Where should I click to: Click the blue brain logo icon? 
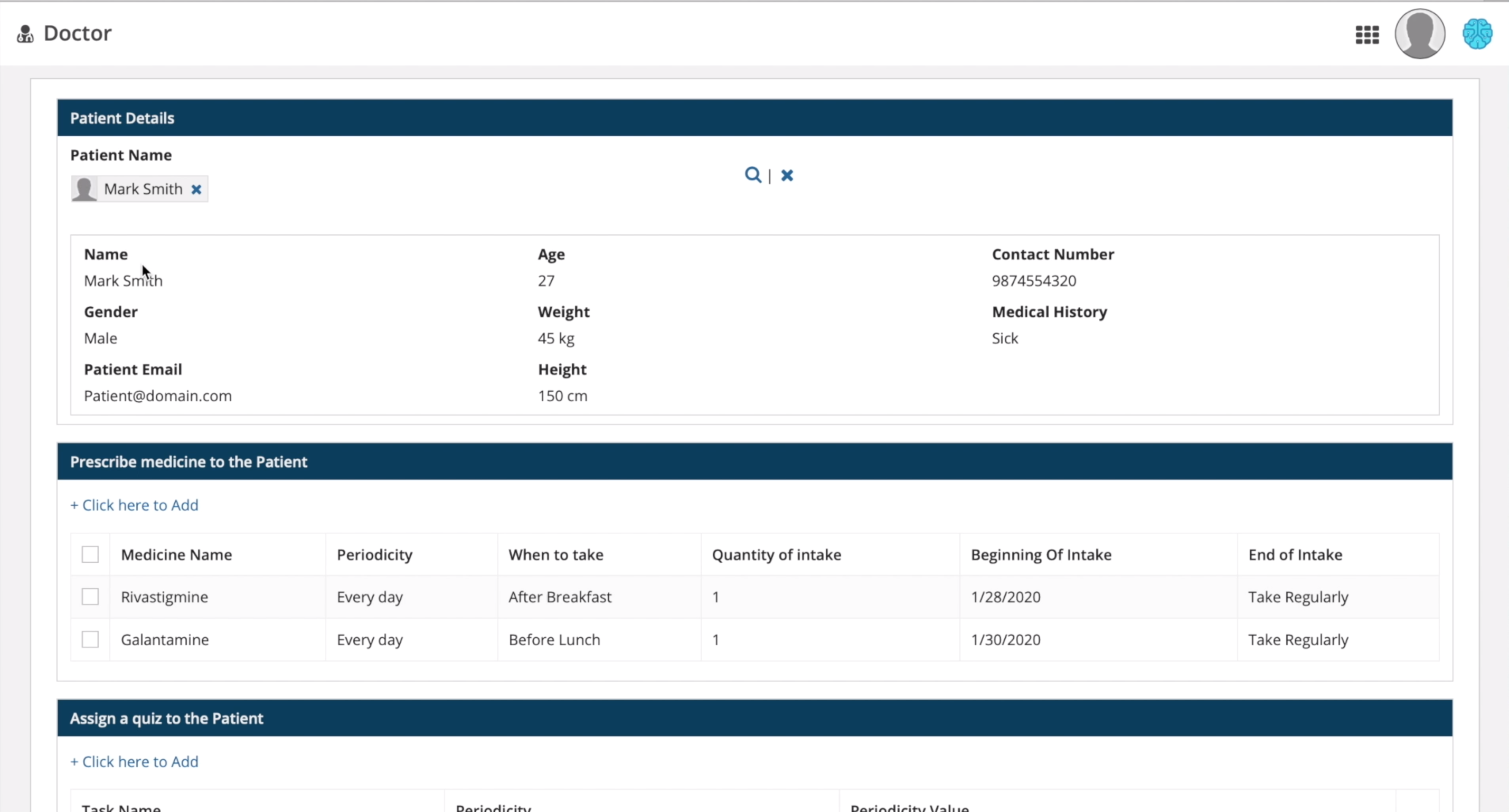click(1477, 34)
